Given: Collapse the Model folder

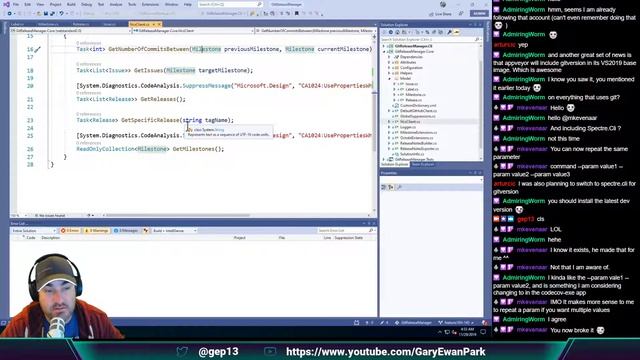Looking at the screenshot, I should click(x=389, y=78).
